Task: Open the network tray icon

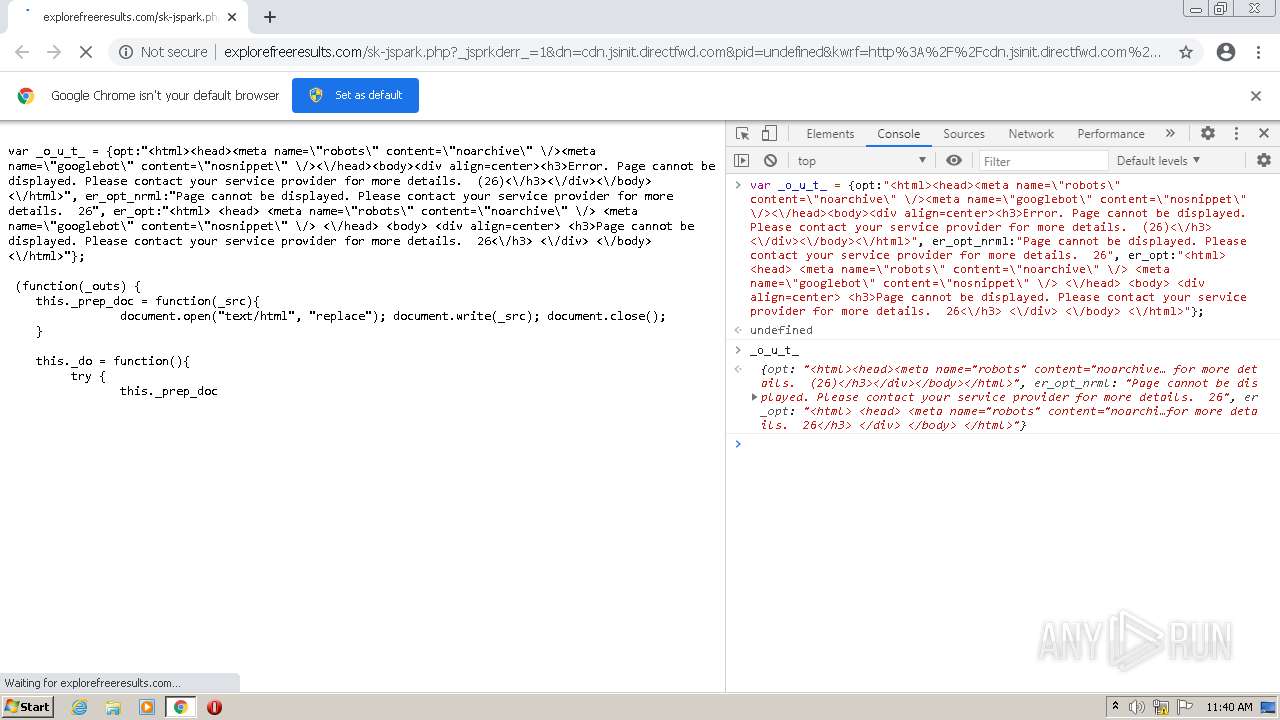Action: pos(1161,707)
